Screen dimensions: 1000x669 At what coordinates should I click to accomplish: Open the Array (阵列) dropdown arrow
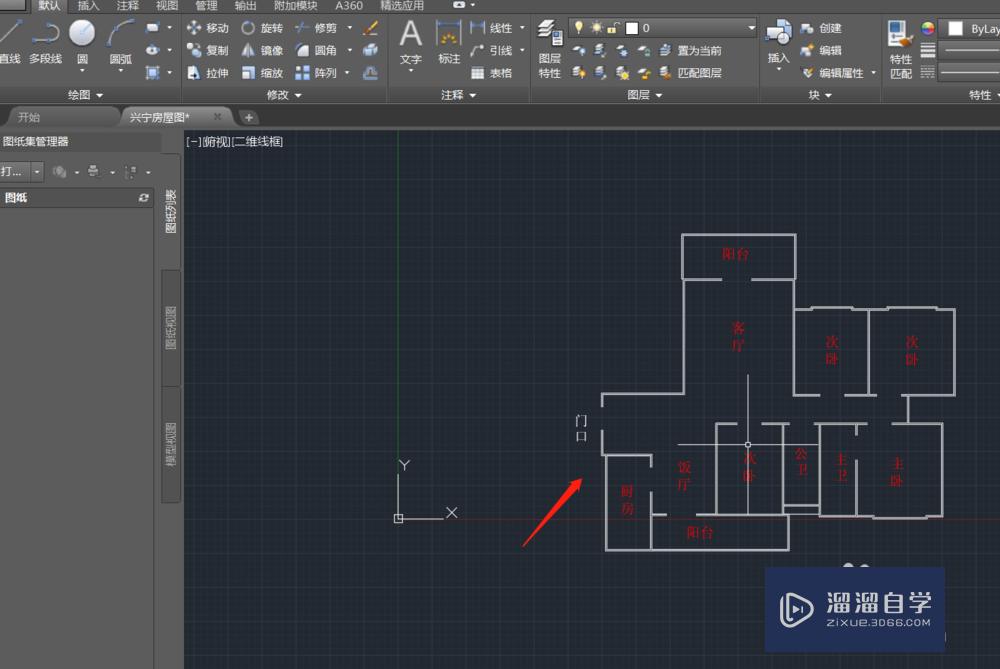(x=345, y=72)
